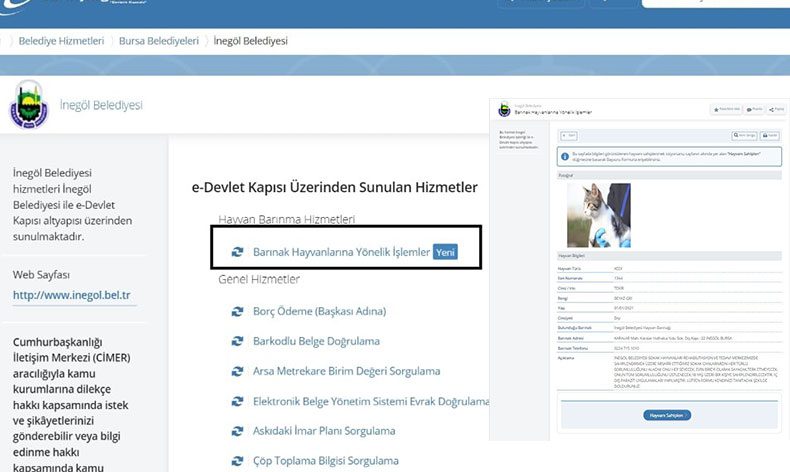Click the İnegöl Belediyesi municipality logo
790x472 pixels.
[29, 105]
